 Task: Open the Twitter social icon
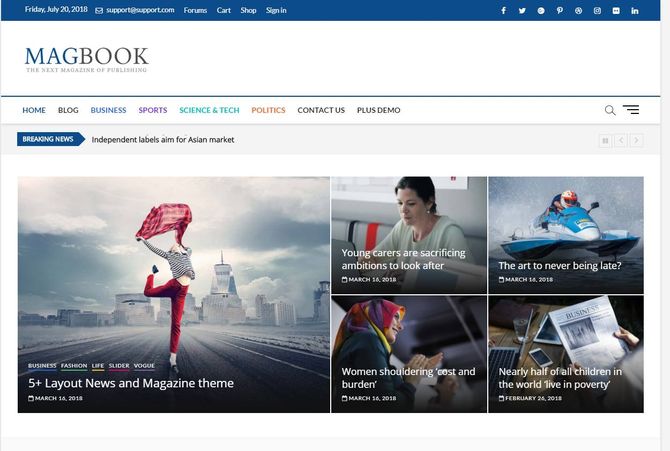coord(522,10)
